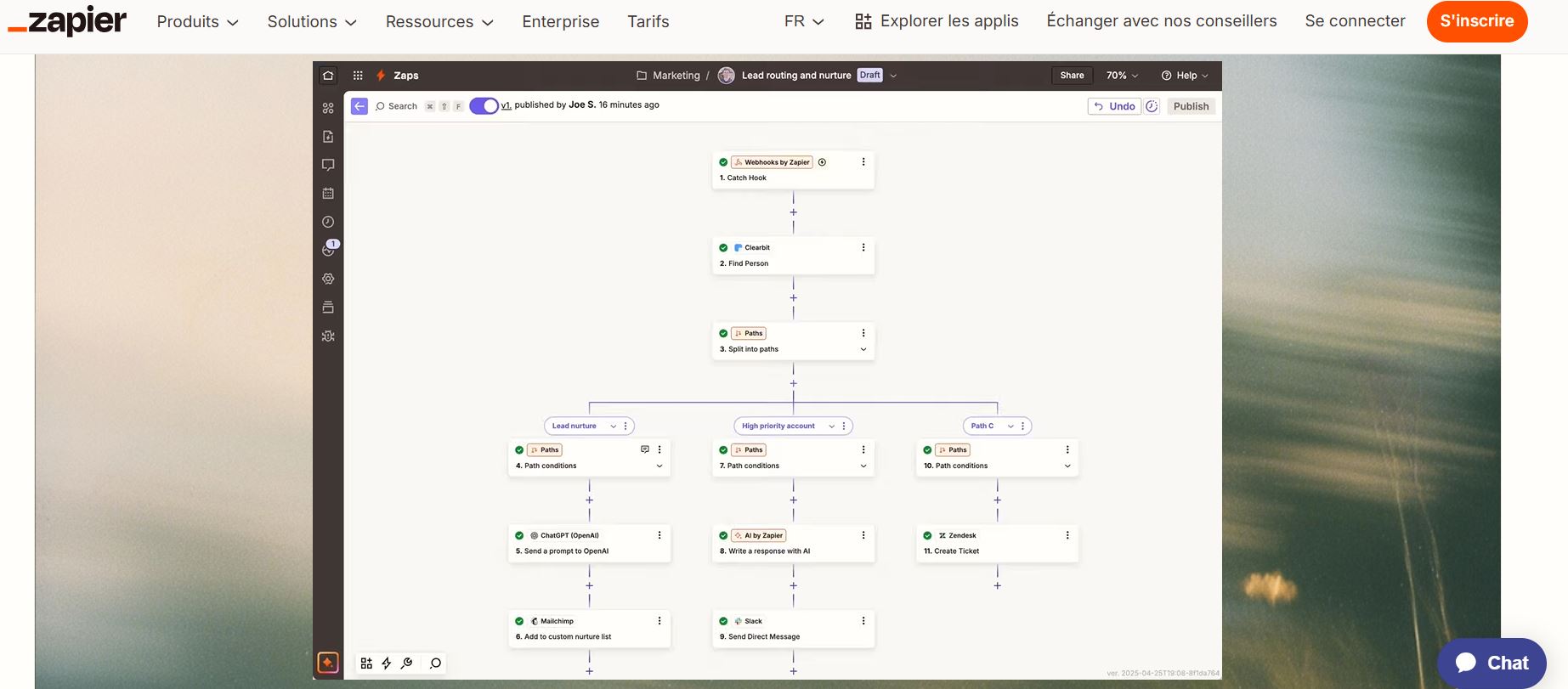Screen dimensions: 1568x689
Task: Click the wrench icon in bottom toolbar
Action: click(x=407, y=664)
